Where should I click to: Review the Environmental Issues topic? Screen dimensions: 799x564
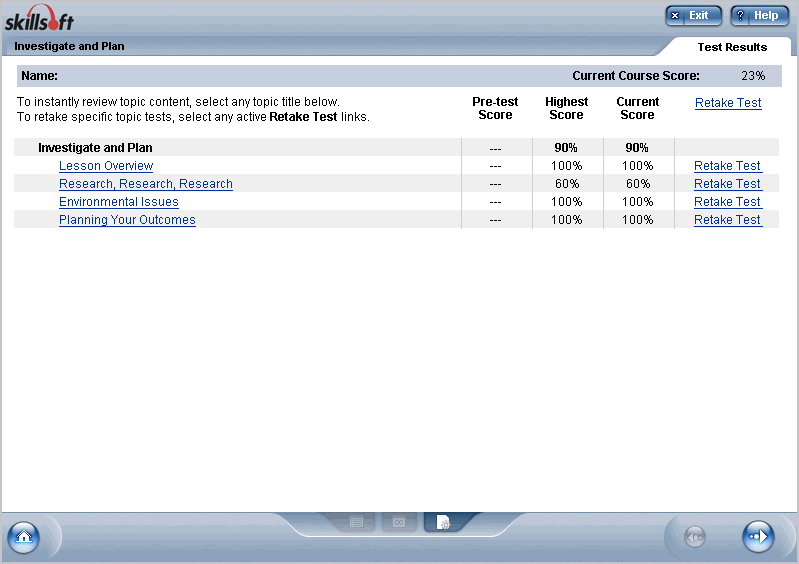[119, 202]
